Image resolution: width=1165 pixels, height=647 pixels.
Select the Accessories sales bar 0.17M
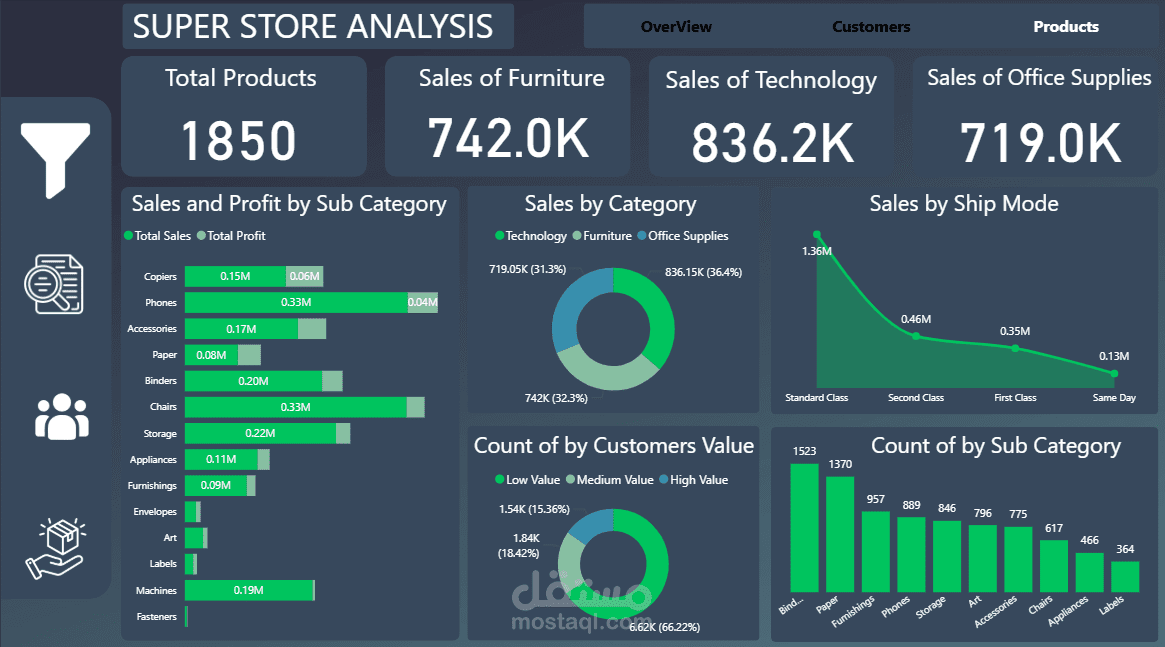coord(241,328)
